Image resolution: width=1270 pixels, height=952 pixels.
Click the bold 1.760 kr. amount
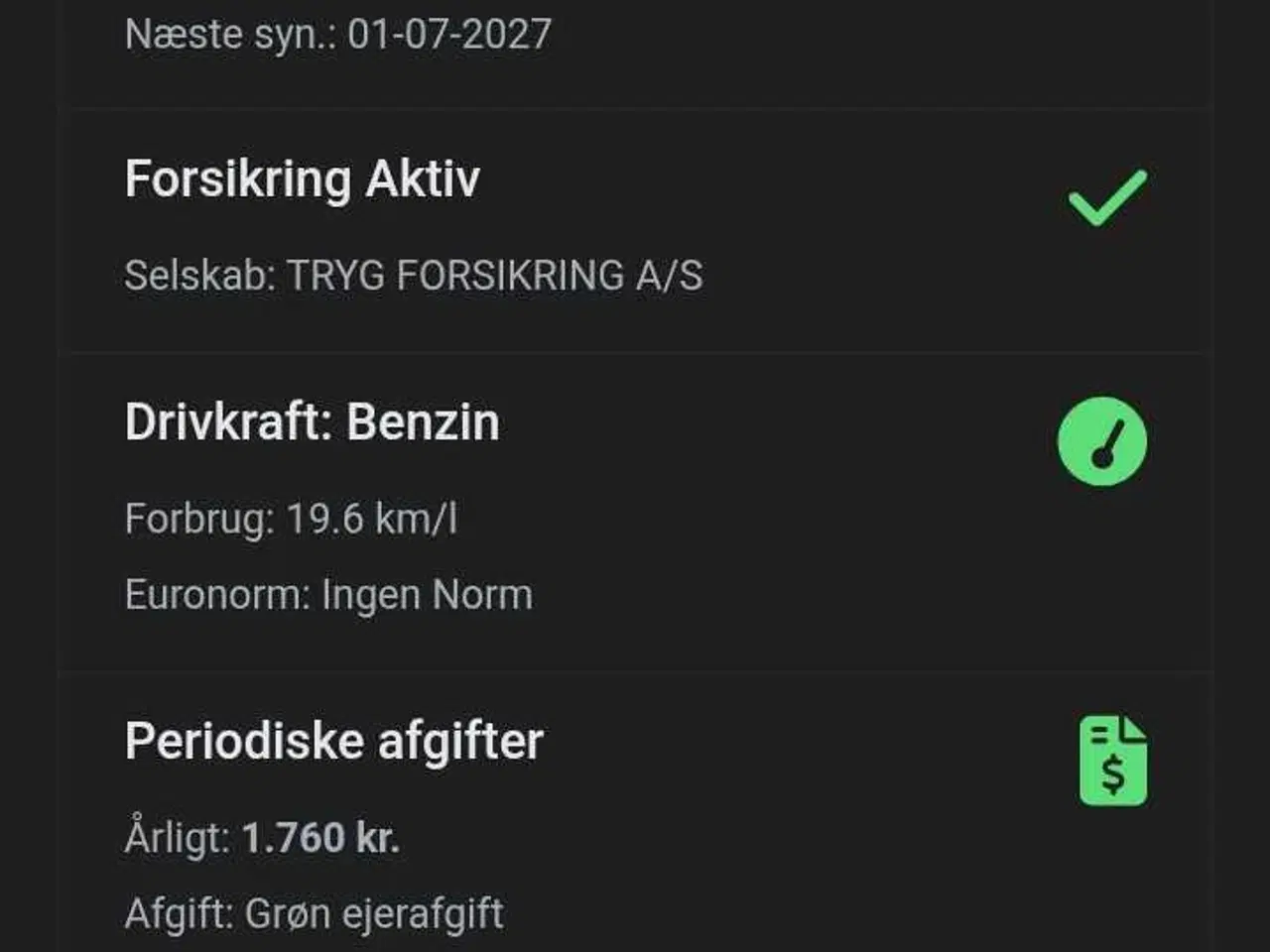[x=320, y=838]
